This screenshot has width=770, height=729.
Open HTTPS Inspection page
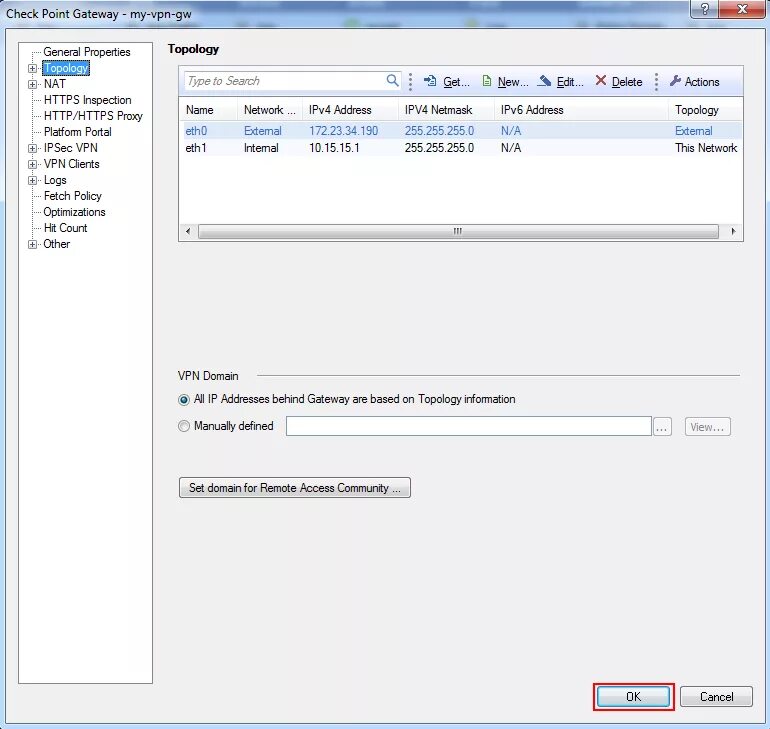87,100
